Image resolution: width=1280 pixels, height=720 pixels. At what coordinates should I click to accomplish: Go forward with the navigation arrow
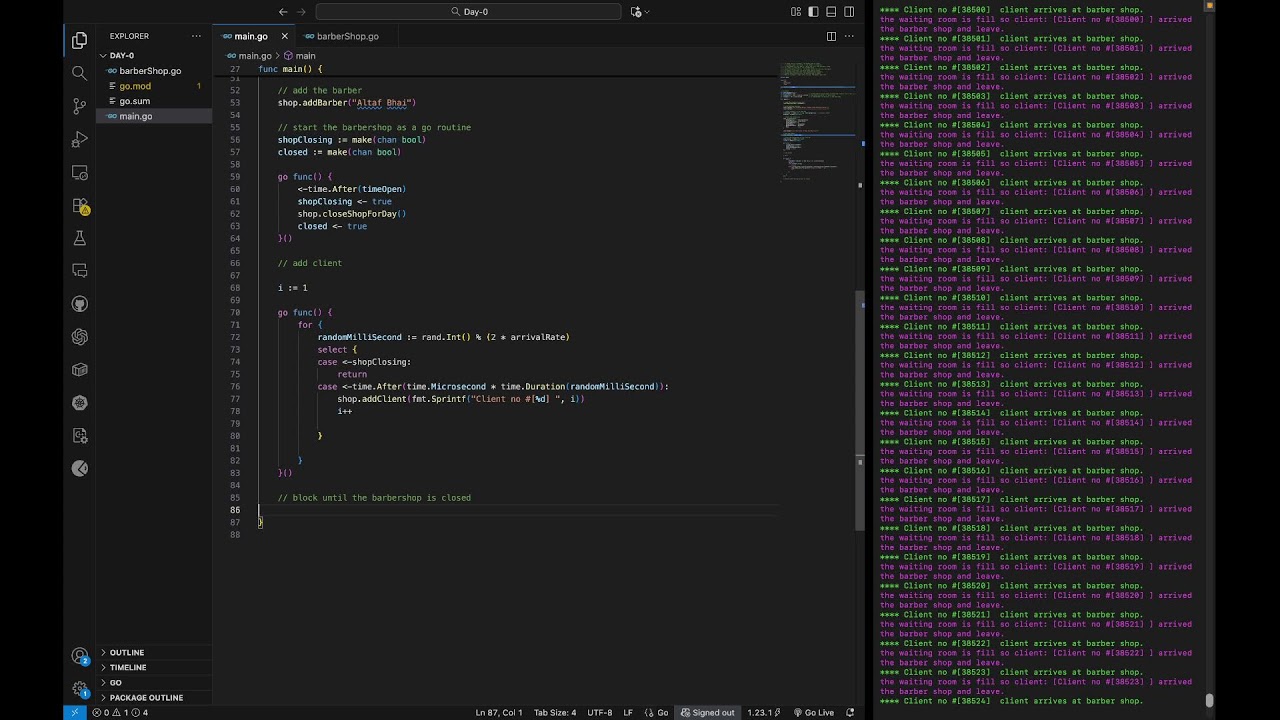(x=303, y=12)
